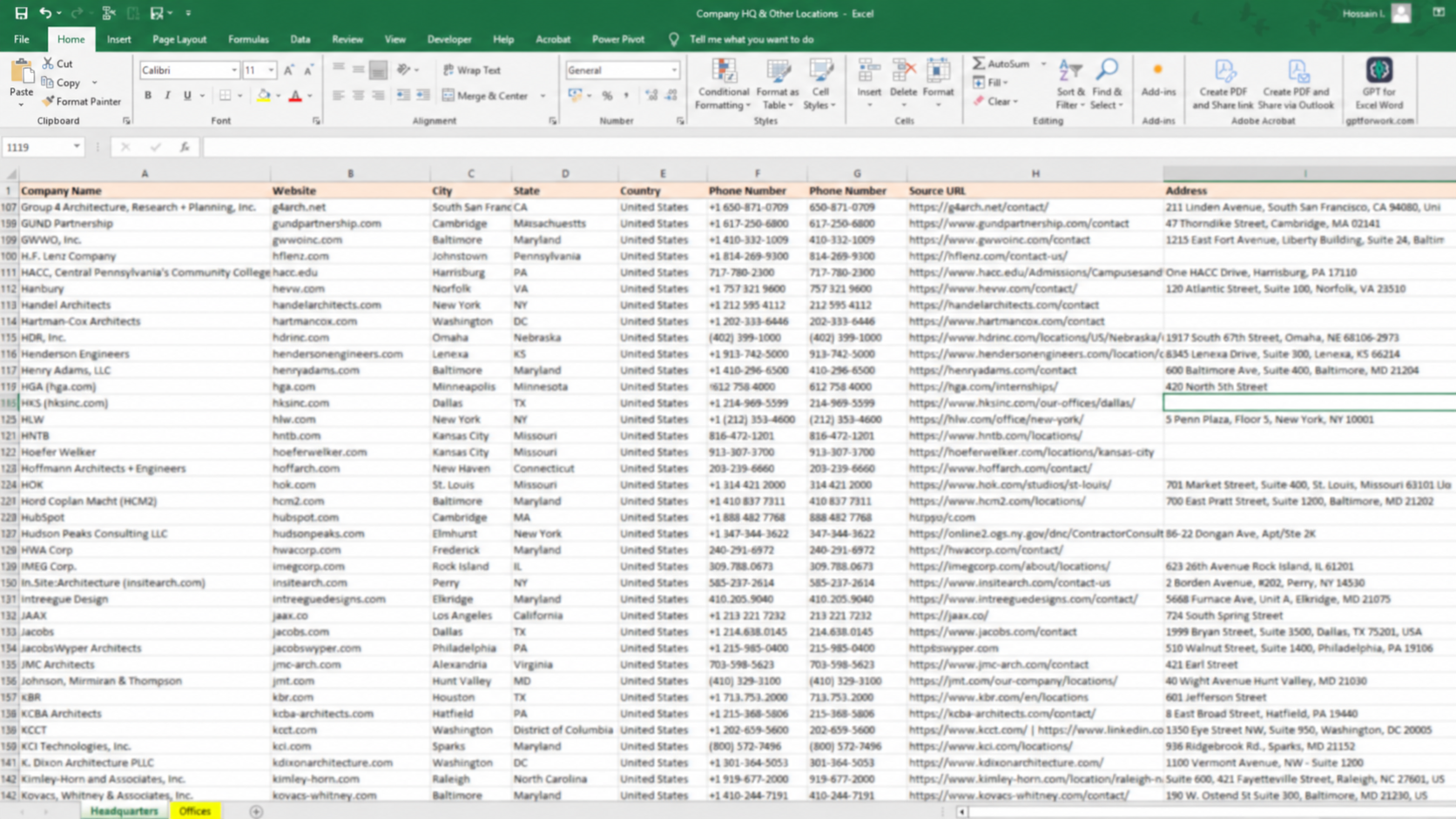Screen dimensions: 1456x819
Task: Click into the formula bar
Action: coord(827,147)
